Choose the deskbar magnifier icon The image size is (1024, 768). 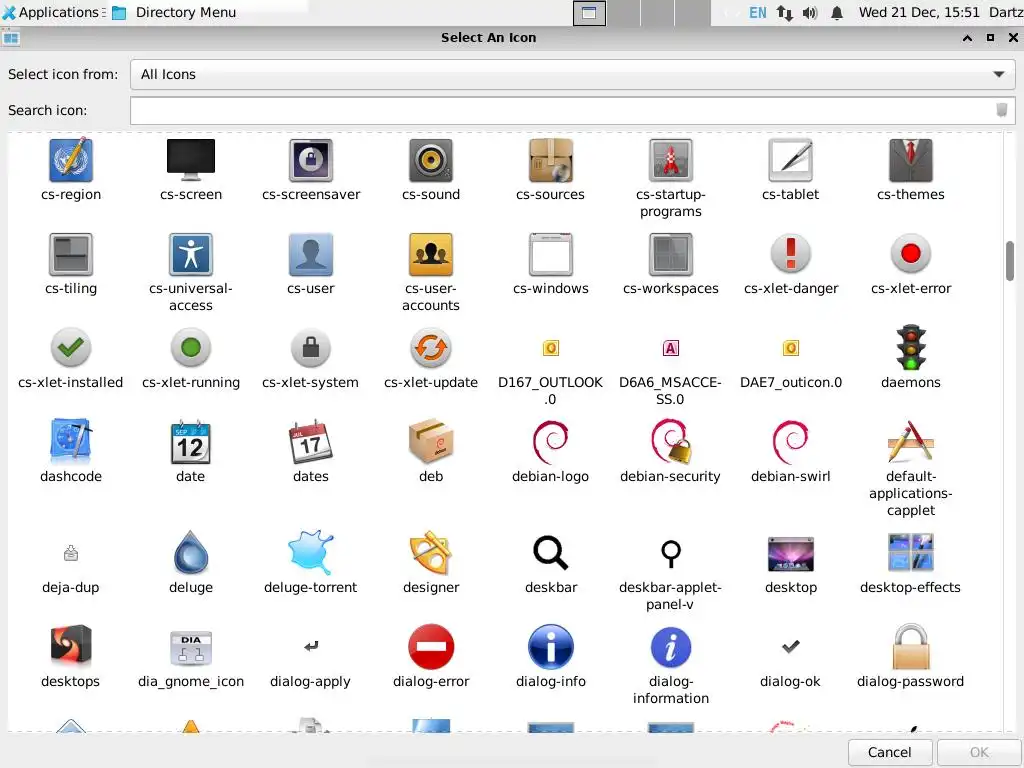(551, 552)
